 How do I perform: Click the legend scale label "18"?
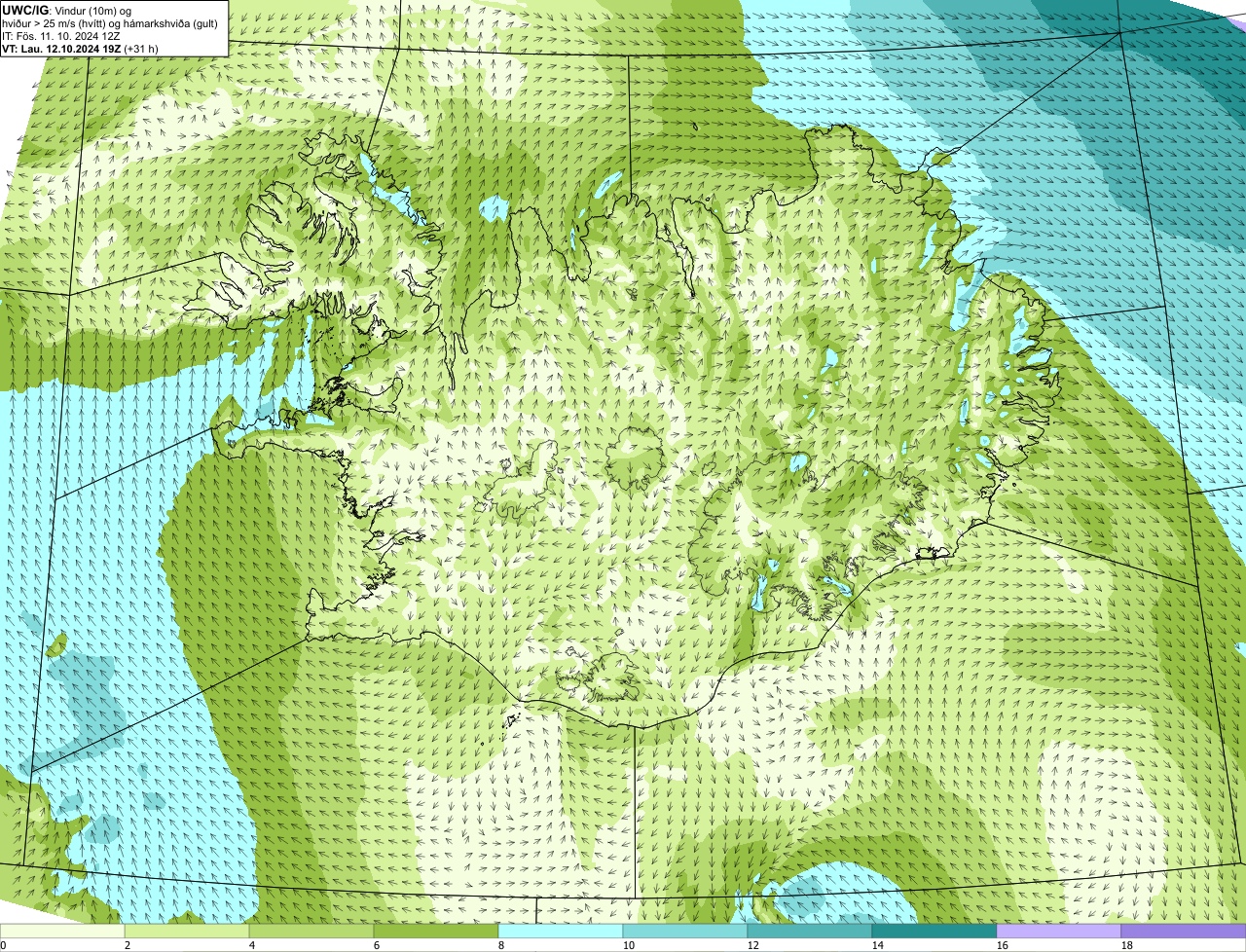click(1127, 945)
